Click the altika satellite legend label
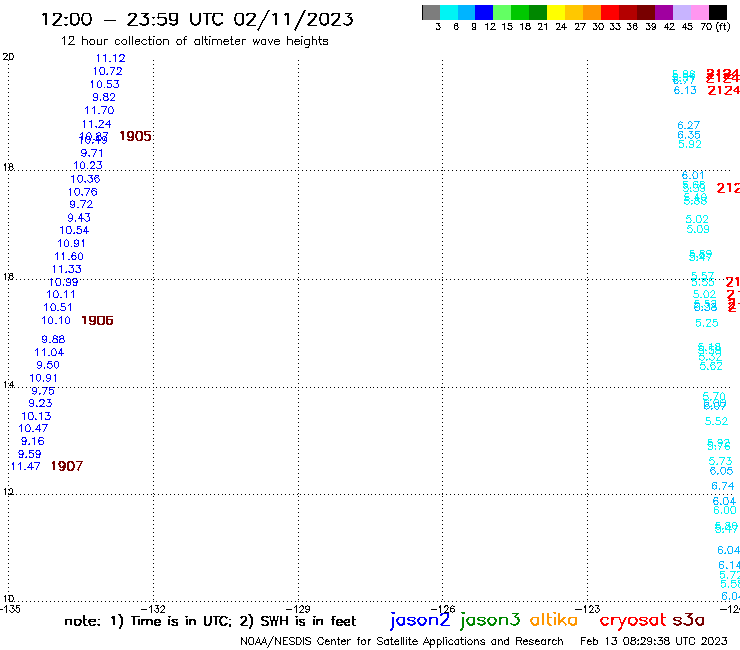The image size is (740, 650). click(554, 620)
